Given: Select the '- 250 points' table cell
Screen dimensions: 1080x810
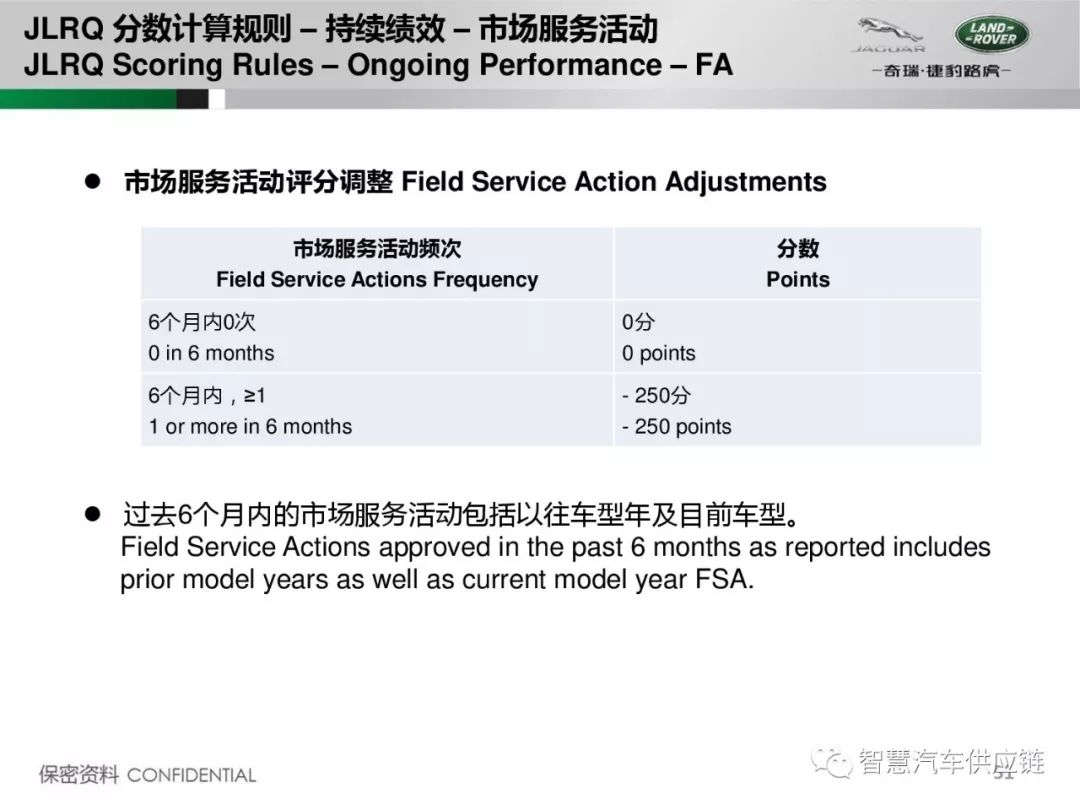Looking at the screenshot, I should (x=798, y=411).
